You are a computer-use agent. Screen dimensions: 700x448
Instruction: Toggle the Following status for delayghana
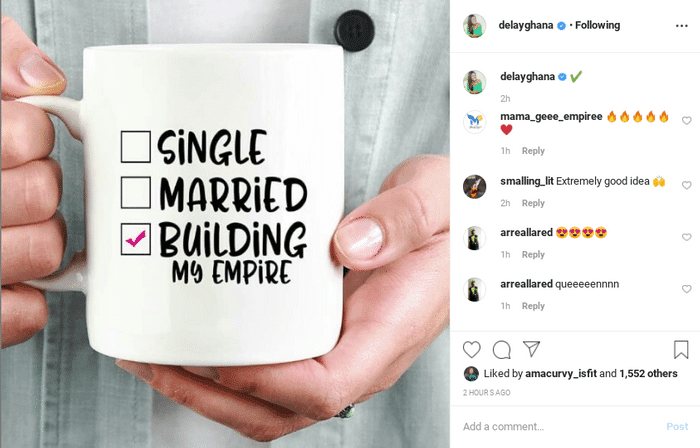tap(597, 25)
